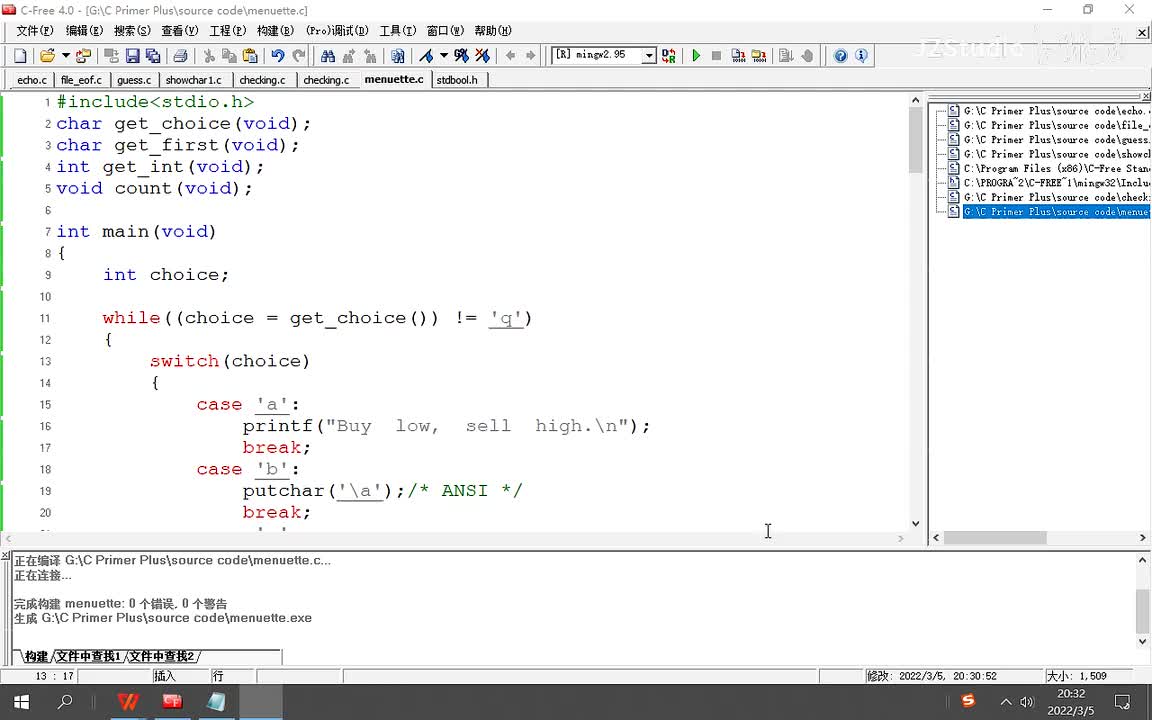Image resolution: width=1152 pixels, height=720 pixels.
Task: Print the document with the printer icon
Action: click(x=180, y=56)
